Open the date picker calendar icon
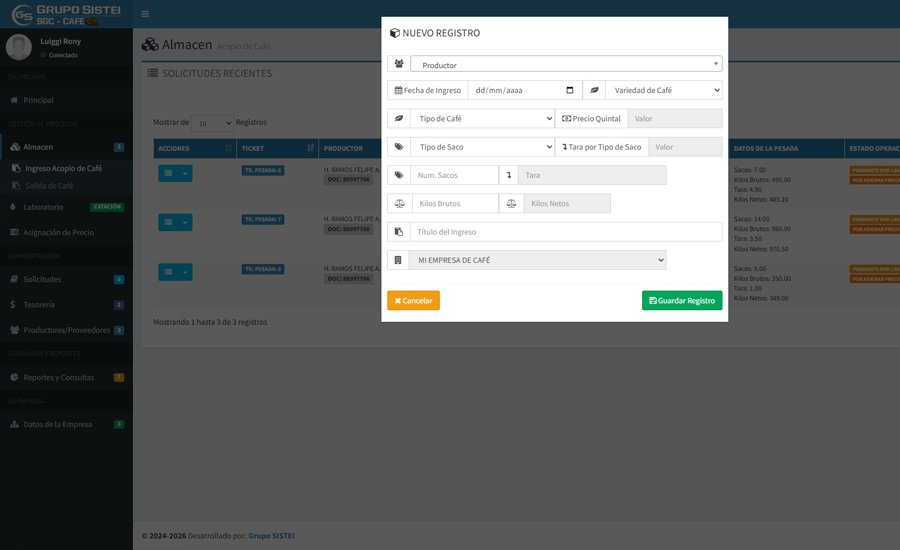 pyautogui.click(x=569, y=90)
